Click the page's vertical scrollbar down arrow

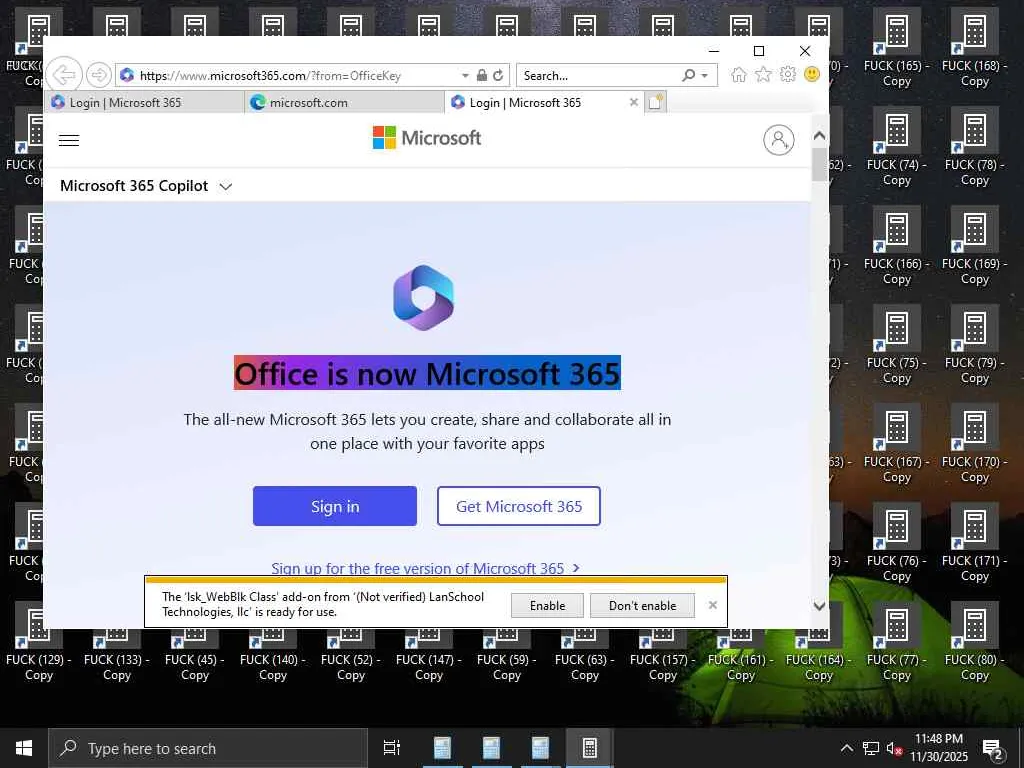[x=820, y=606]
